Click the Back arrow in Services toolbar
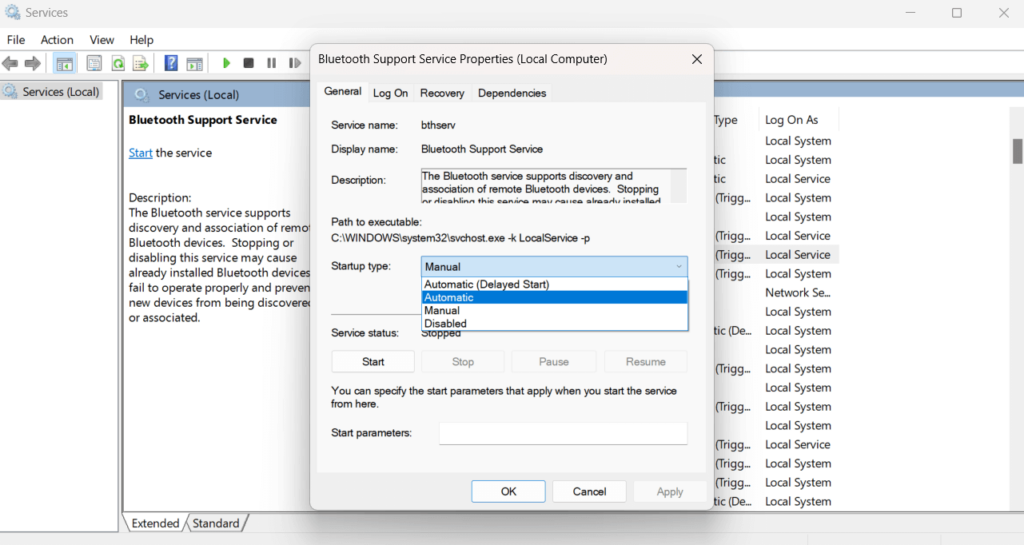This screenshot has height=545, width=1024. (x=10, y=63)
